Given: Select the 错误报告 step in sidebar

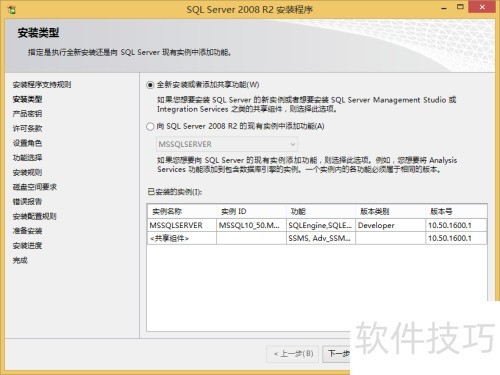Looking at the screenshot, I should click(x=27, y=202).
